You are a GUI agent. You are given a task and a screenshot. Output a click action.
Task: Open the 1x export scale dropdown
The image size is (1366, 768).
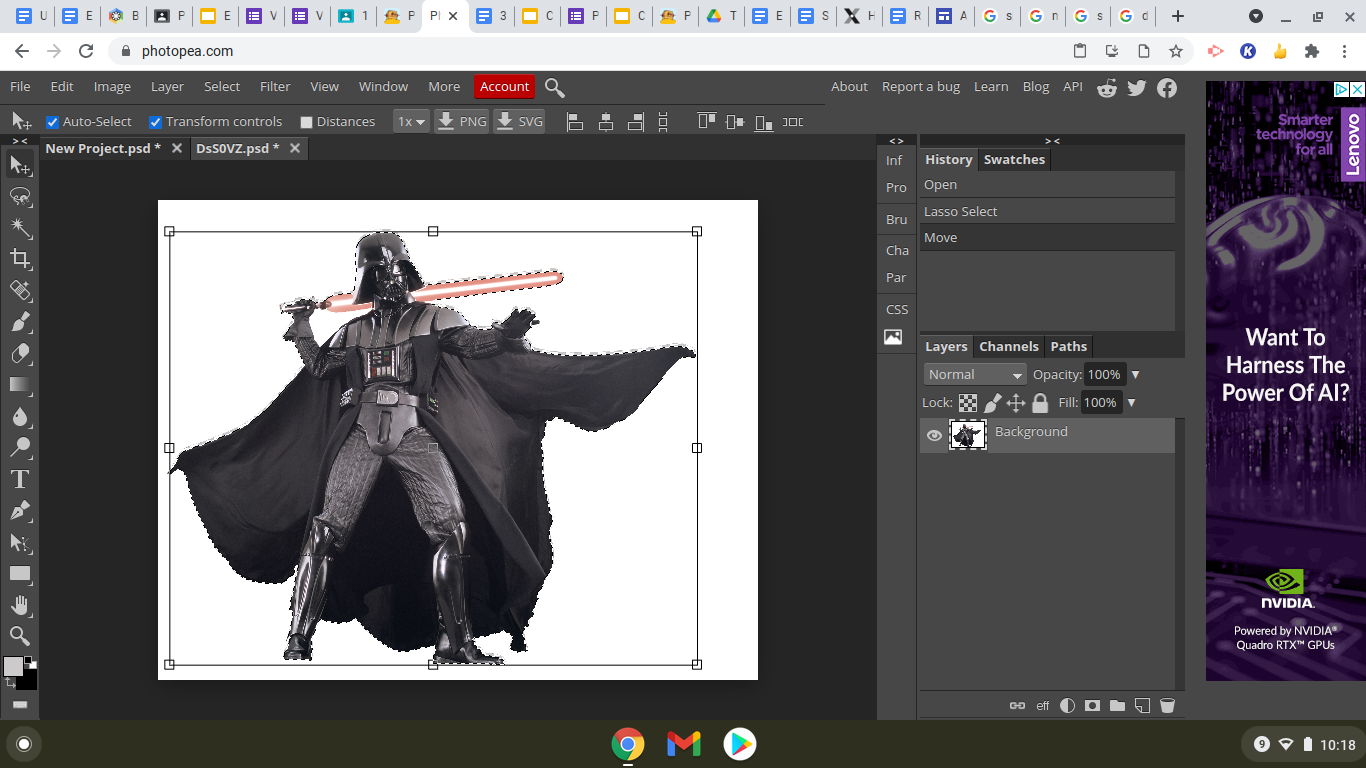point(411,122)
